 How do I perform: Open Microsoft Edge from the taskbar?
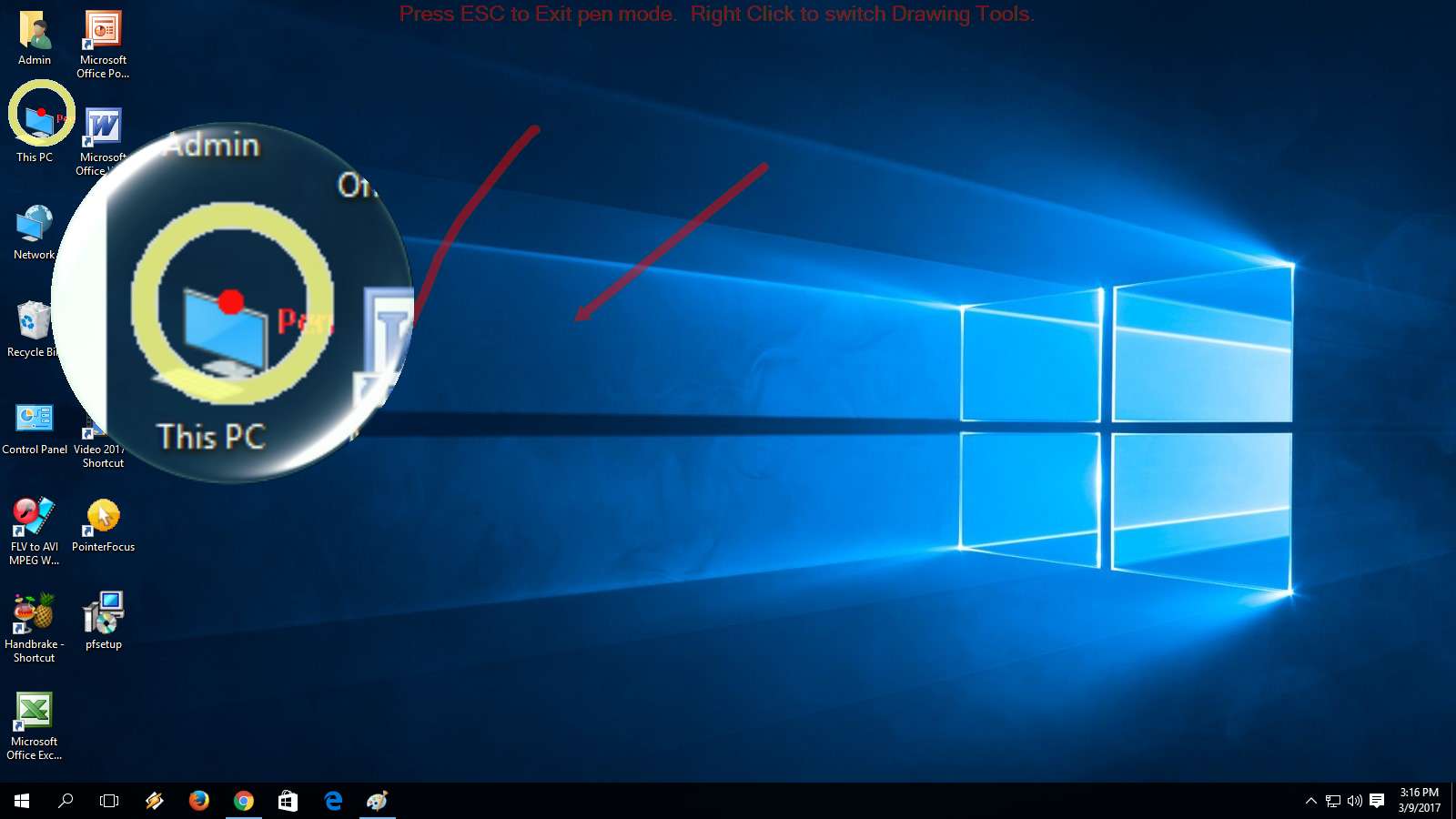pyautogui.click(x=333, y=801)
